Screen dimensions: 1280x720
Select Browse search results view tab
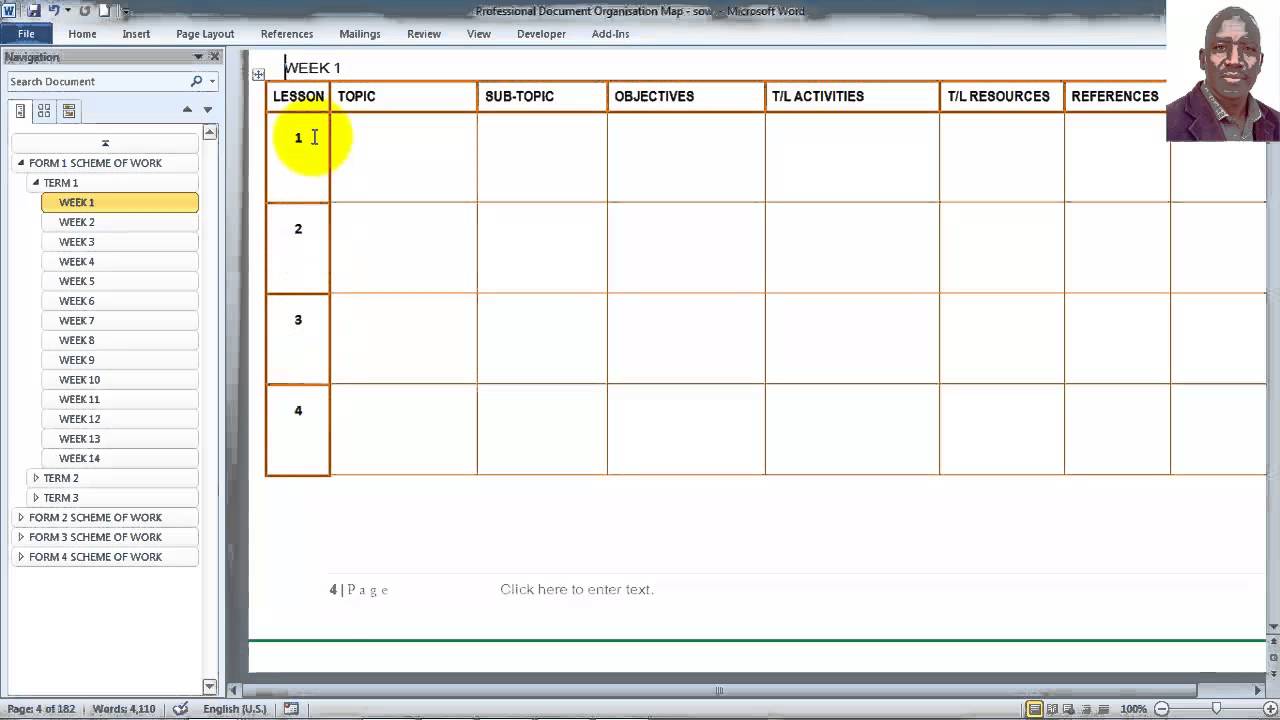(x=69, y=111)
